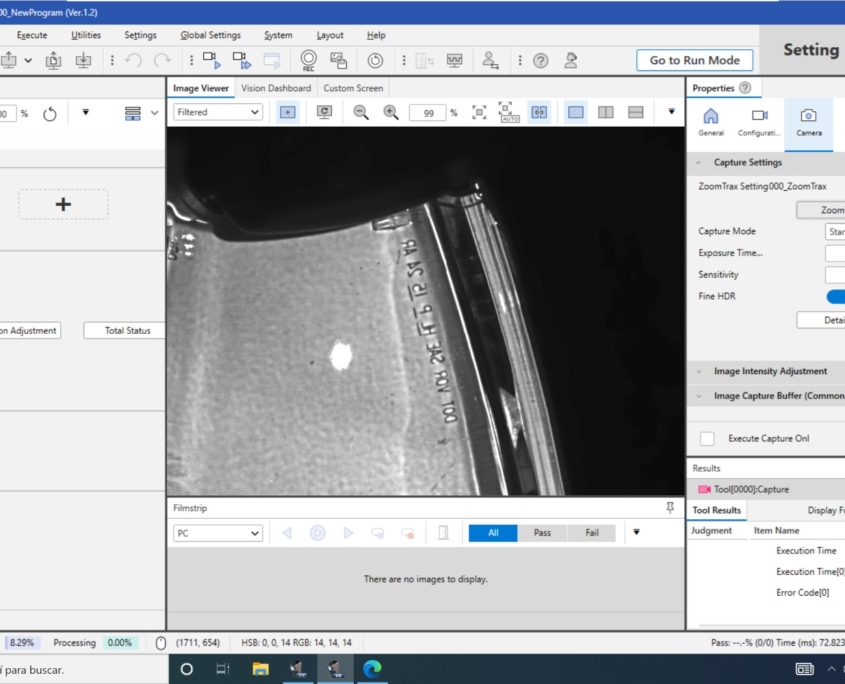Show only Fail images in filmstrip
This screenshot has width=845, height=684.
592,533
